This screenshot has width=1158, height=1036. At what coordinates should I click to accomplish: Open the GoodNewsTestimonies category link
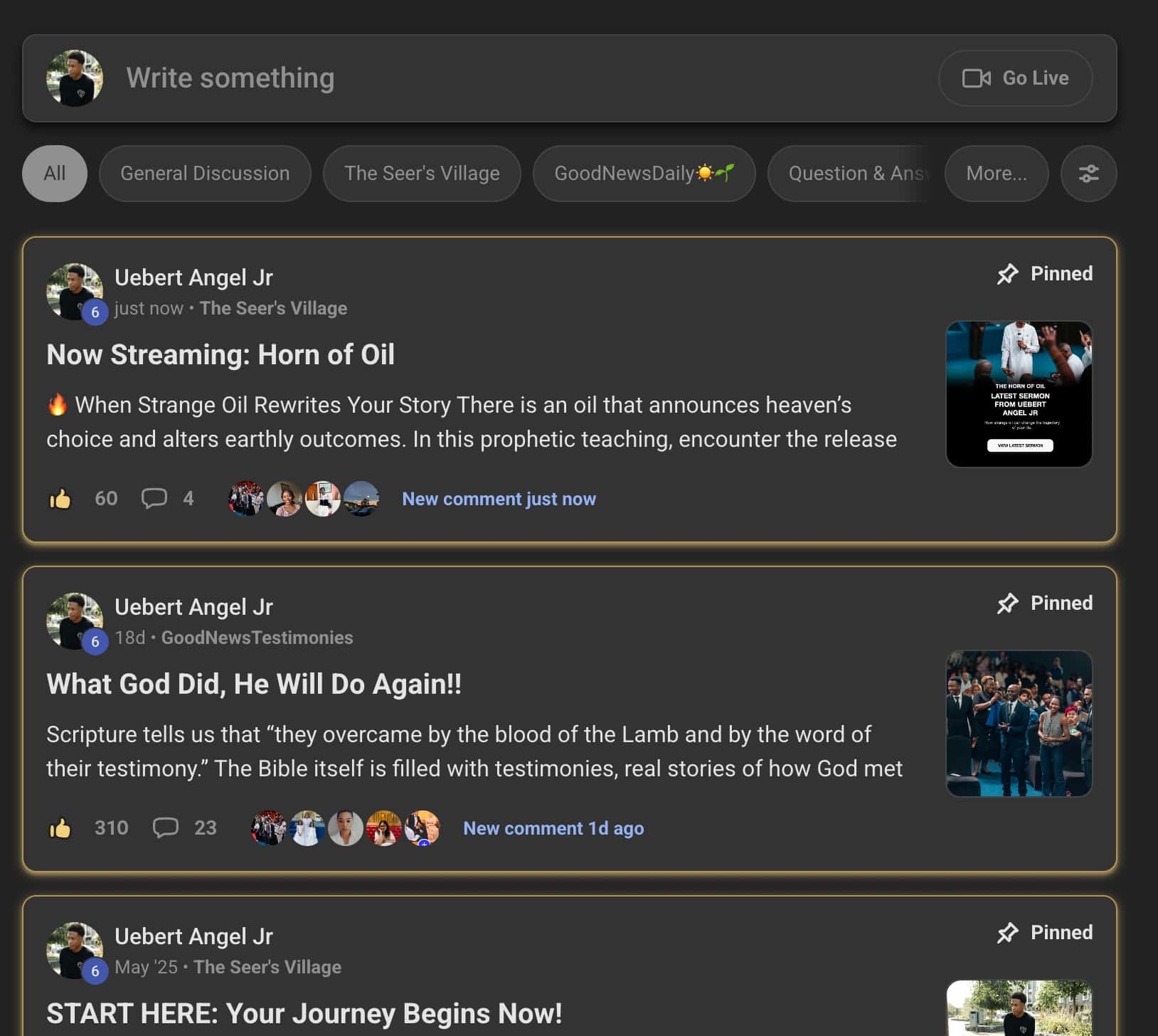pyautogui.click(x=257, y=638)
